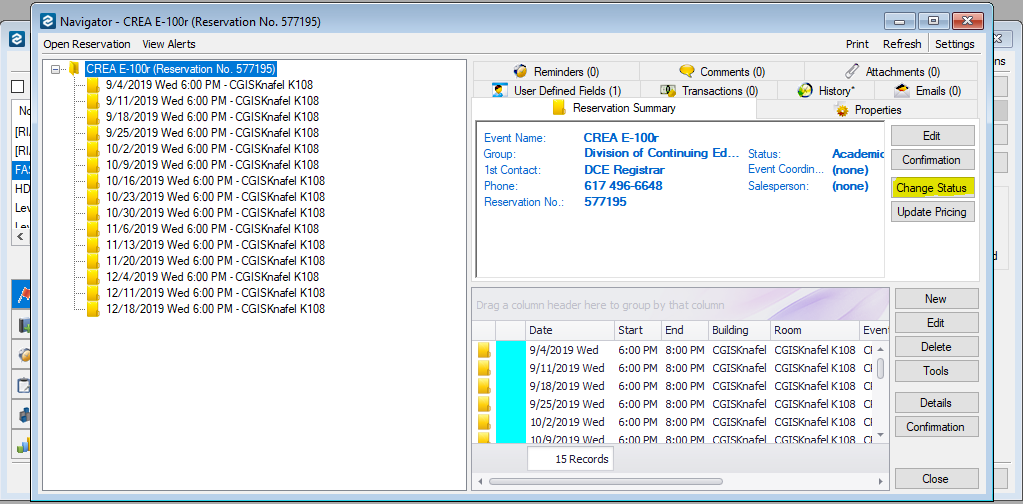
Task: Click the folder icon of the 10/16/2019 booking
Action: pos(94,181)
